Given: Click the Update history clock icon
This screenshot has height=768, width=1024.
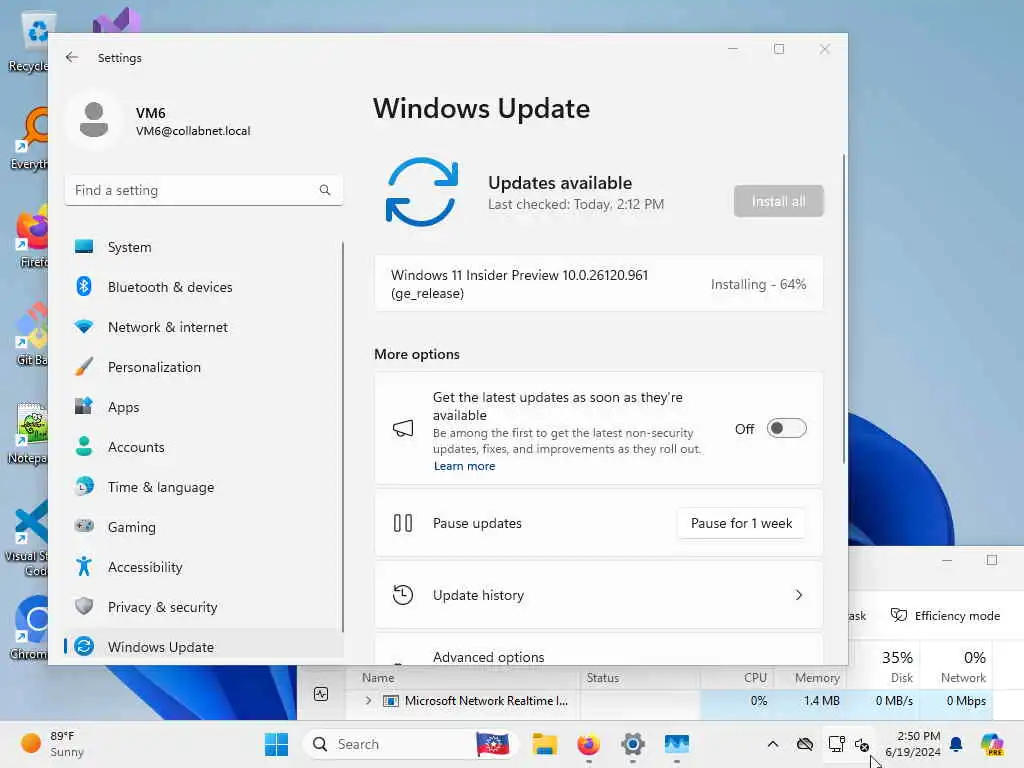Looking at the screenshot, I should [403, 595].
